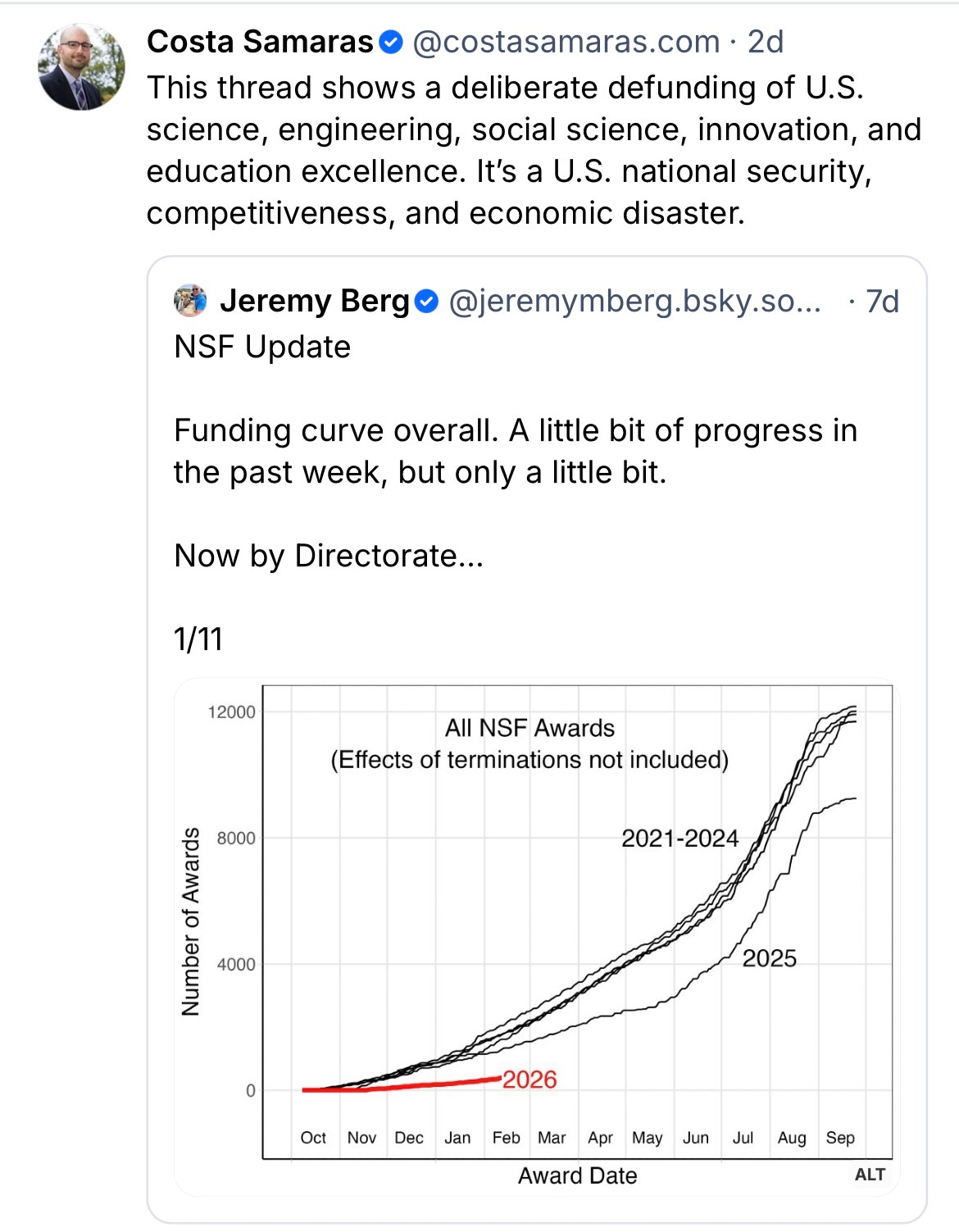Open the Jeremy Berg display name
Screen dimensions: 959x1232
coord(315,302)
